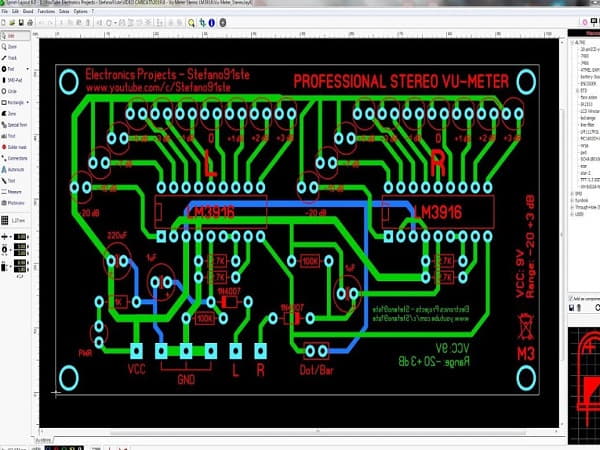The image size is (600, 450).
Task: Open the File menu
Action: point(4,11)
